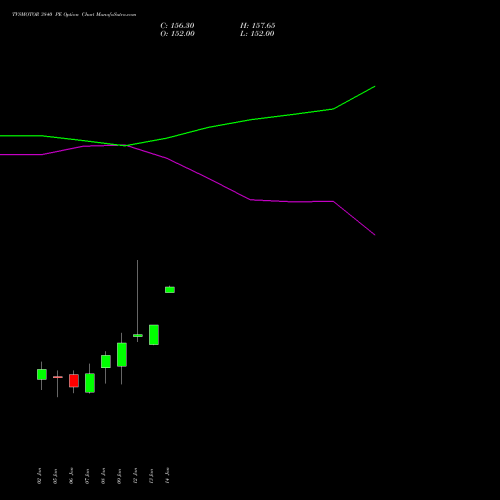Click the low value L: 152.00
This screenshot has width=500, height=500.
257,34
